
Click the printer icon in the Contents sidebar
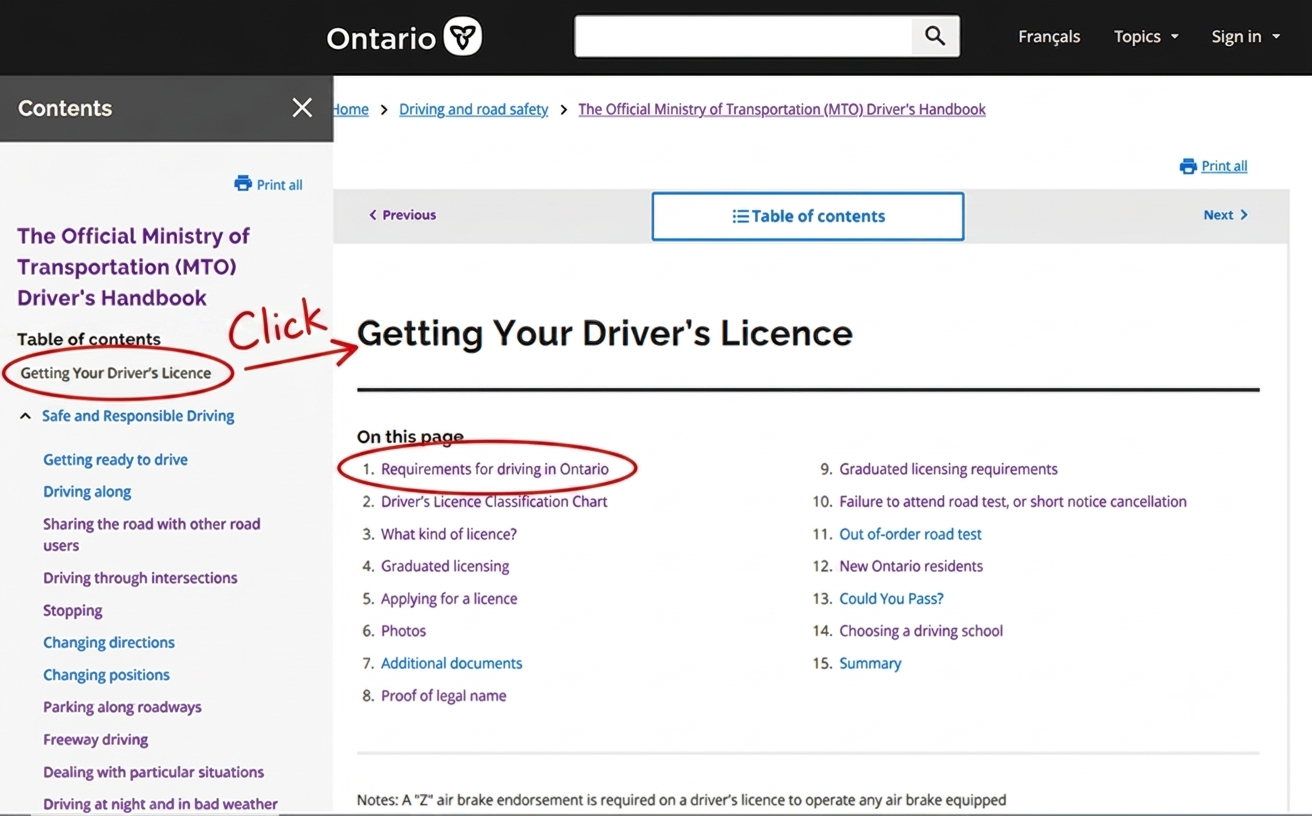pos(243,184)
